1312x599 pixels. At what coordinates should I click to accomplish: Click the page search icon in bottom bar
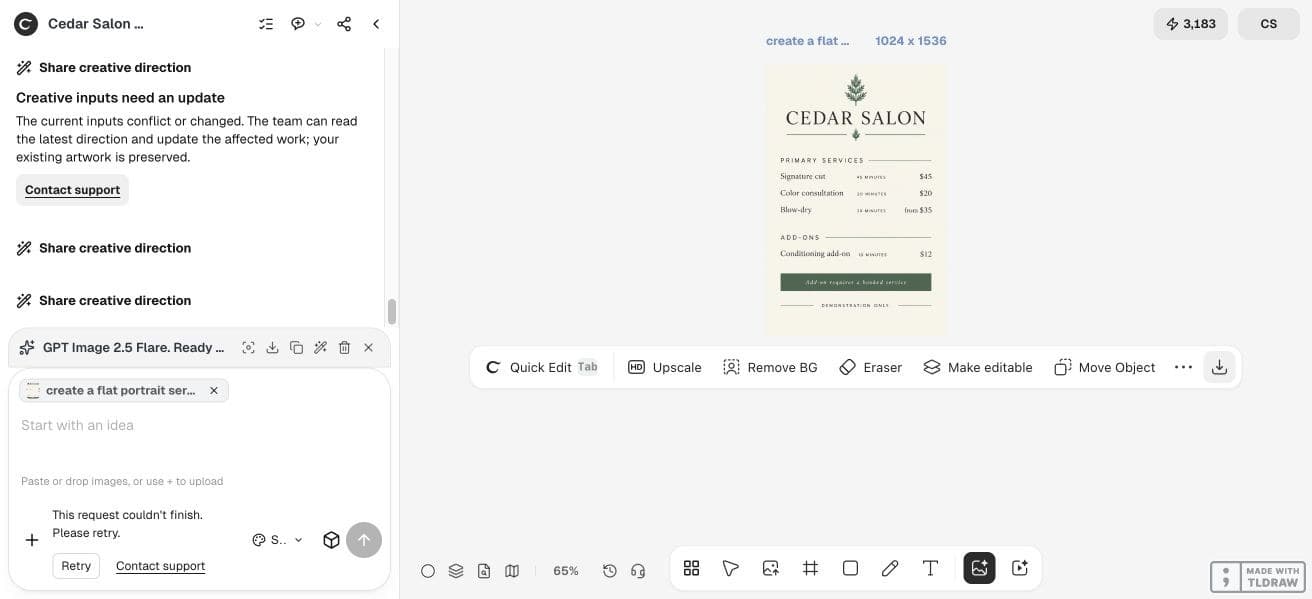click(x=484, y=571)
